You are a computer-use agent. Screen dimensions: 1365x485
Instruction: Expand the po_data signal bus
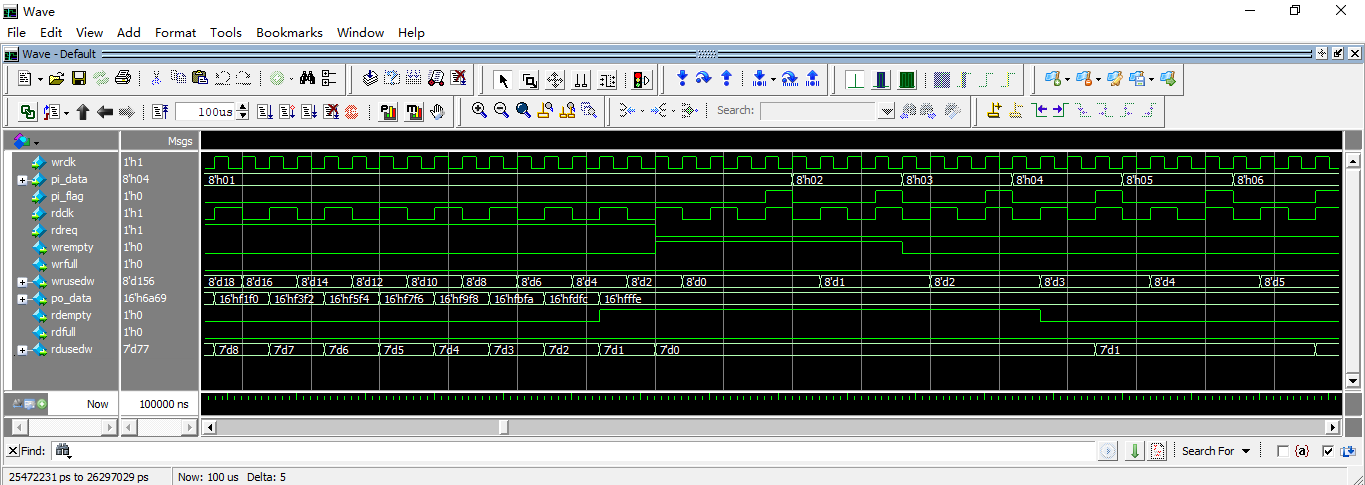click(x=22, y=299)
